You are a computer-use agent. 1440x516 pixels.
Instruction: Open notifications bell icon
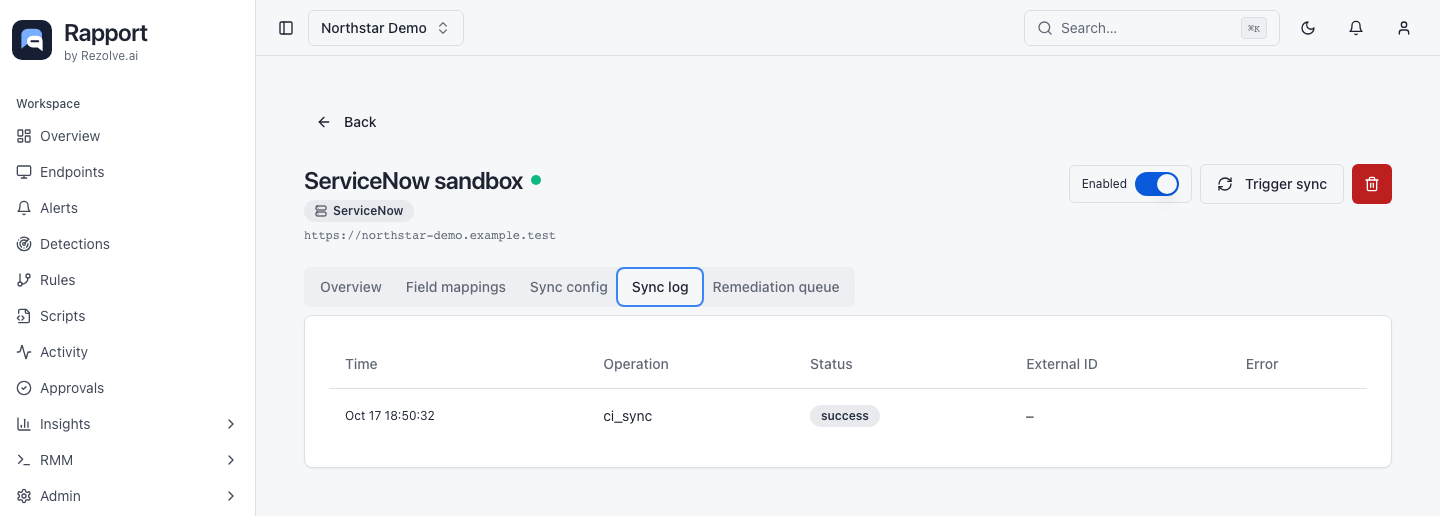tap(1356, 28)
